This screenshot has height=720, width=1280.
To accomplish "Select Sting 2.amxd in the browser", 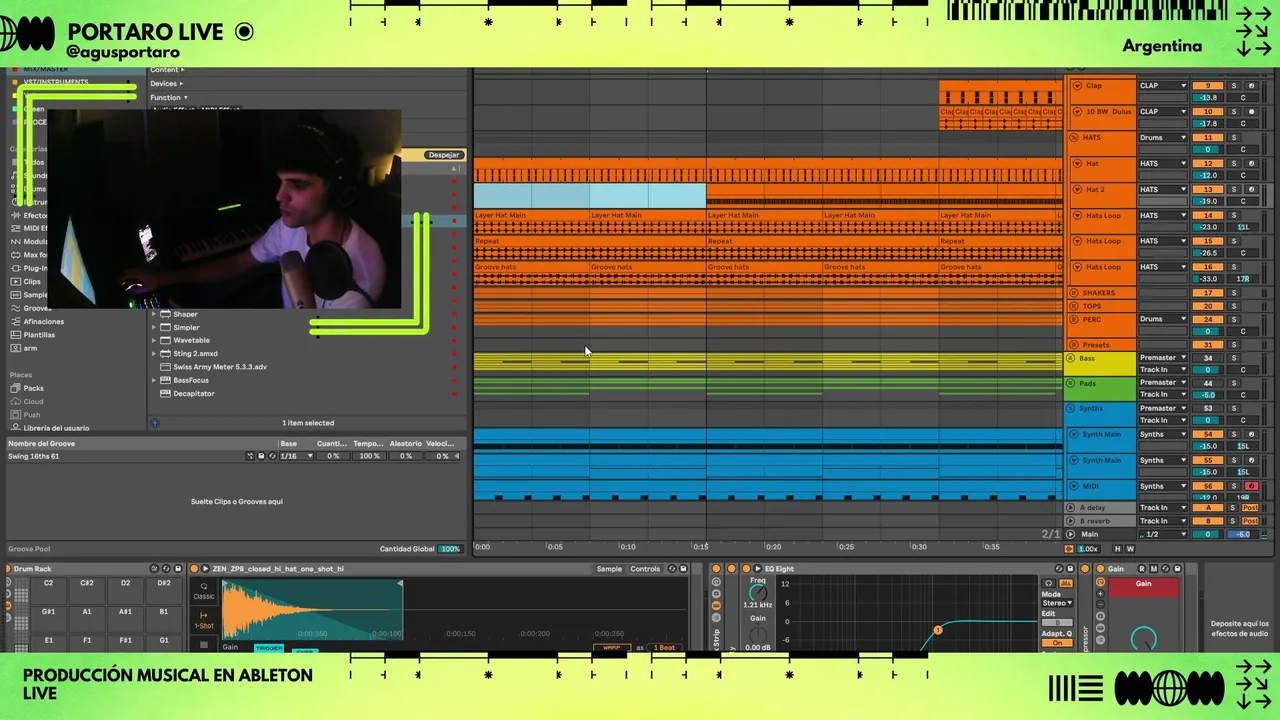I will coord(195,353).
